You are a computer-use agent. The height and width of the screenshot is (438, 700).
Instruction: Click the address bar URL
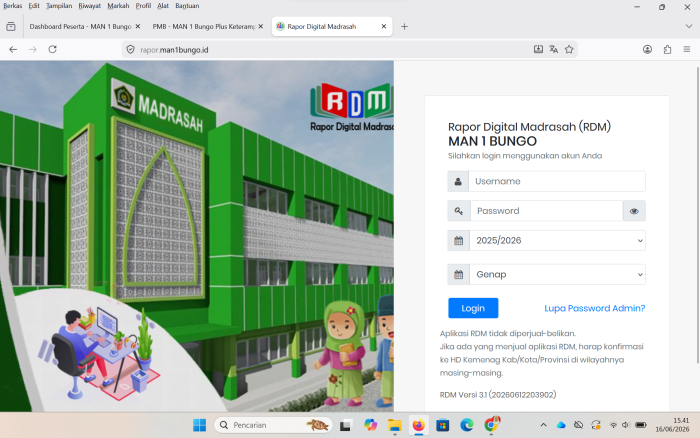coord(174,50)
